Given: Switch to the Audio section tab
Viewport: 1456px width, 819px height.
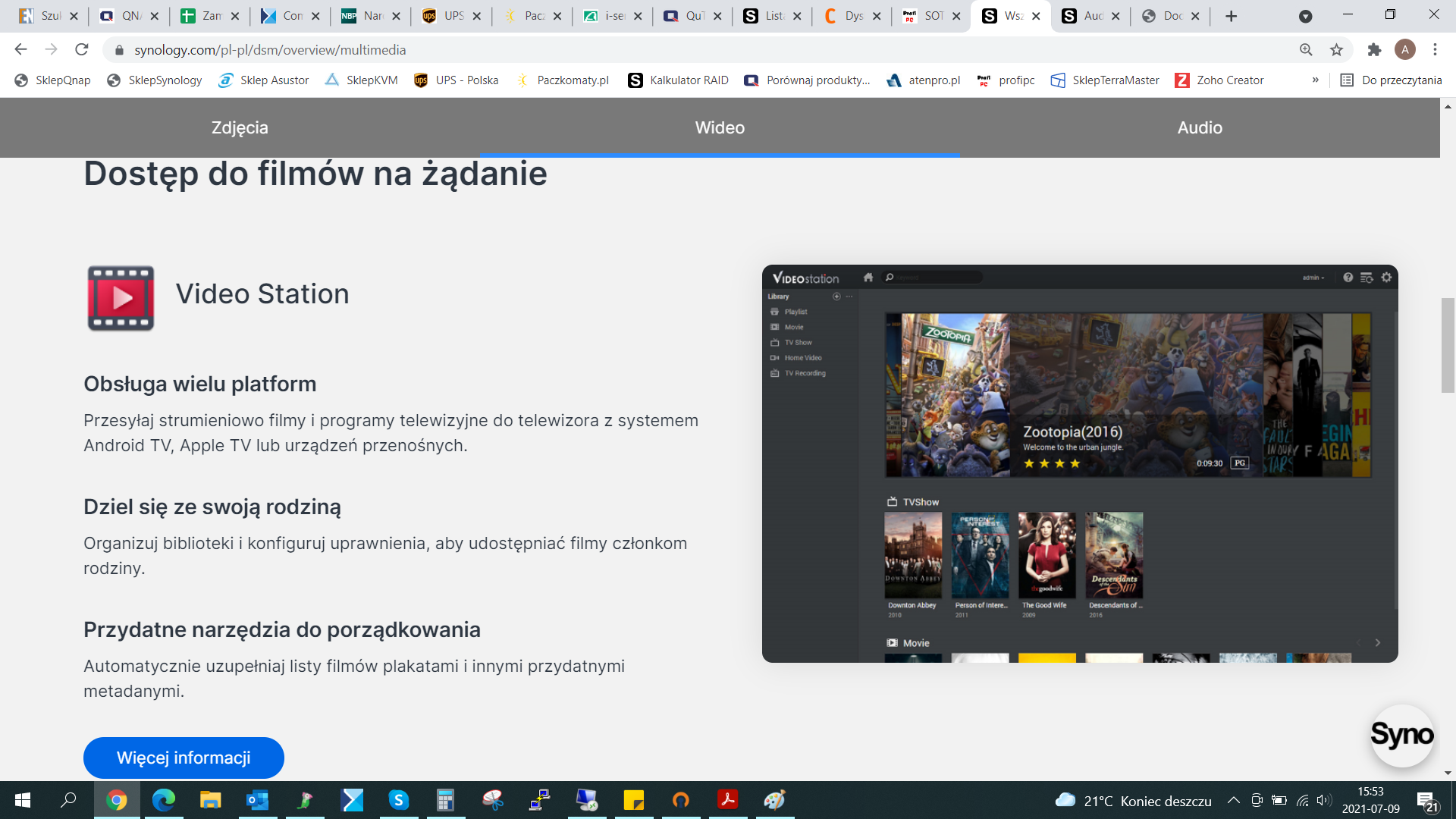Looking at the screenshot, I should [x=1200, y=127].
